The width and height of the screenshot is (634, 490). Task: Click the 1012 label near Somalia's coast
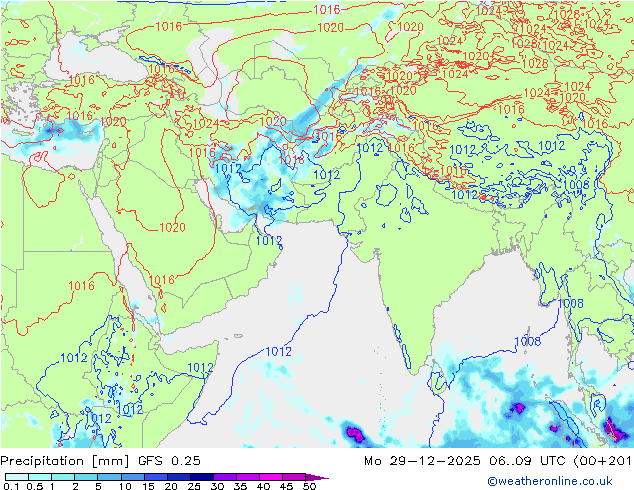pyautogui.click(x=200, y=368)
